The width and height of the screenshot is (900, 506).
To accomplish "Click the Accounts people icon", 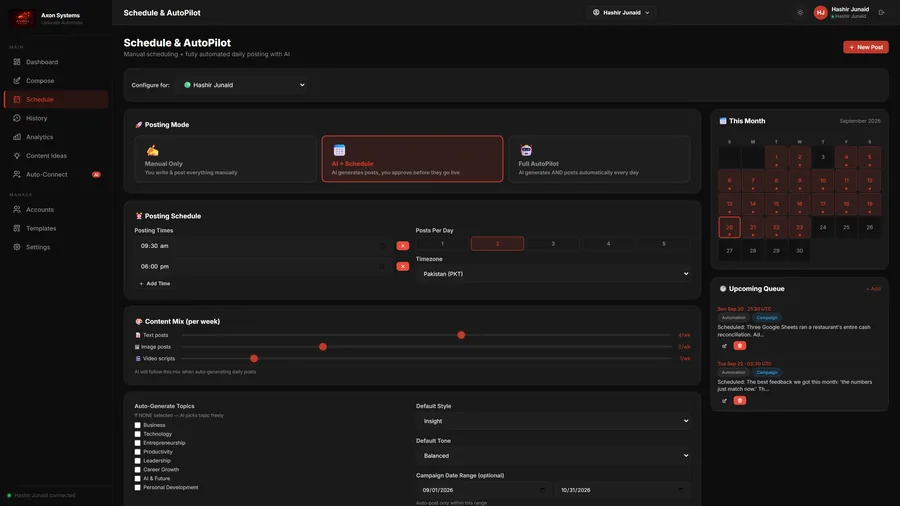I will point(17,209).
